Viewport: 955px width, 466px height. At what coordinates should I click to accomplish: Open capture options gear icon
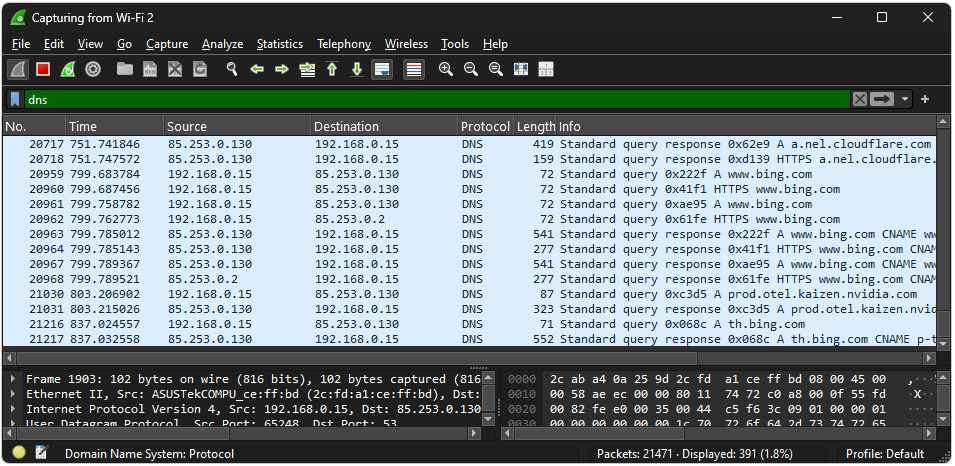point(93,69)
